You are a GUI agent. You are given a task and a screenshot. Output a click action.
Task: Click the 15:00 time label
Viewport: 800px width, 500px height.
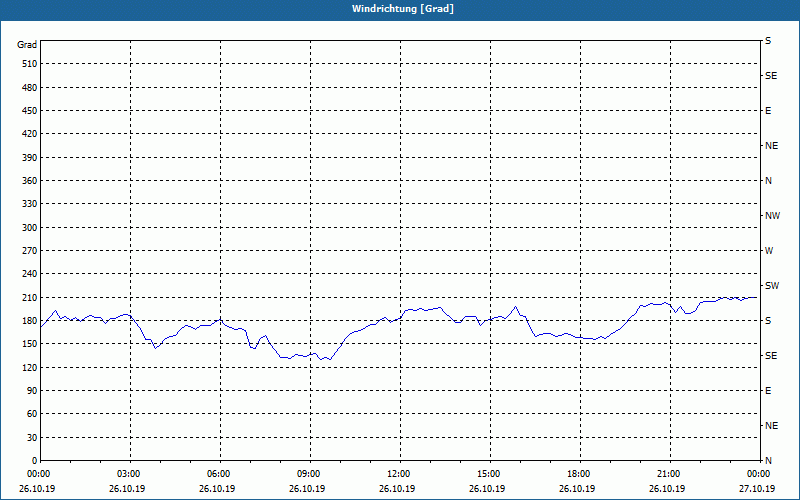(x=490, y=474)
